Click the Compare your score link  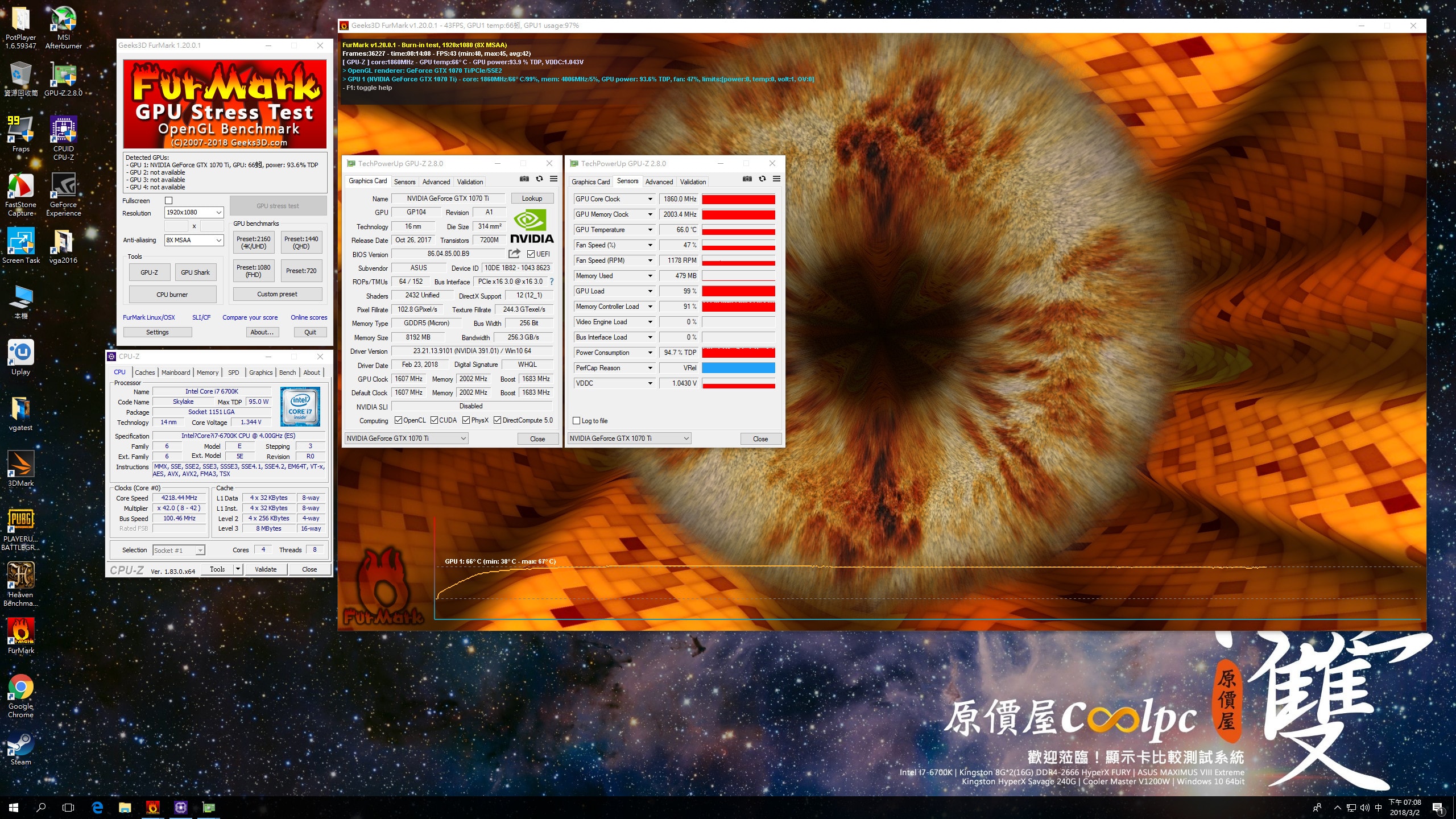(x=250, y=317)
